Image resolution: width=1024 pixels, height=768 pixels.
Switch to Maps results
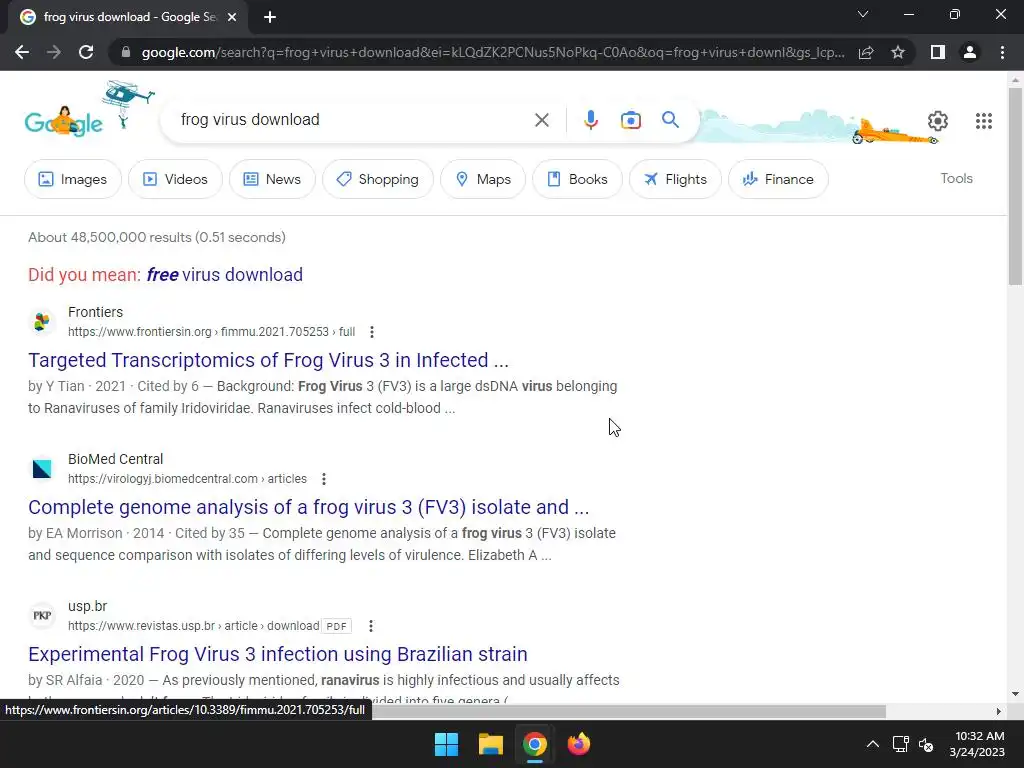(483, 179)
